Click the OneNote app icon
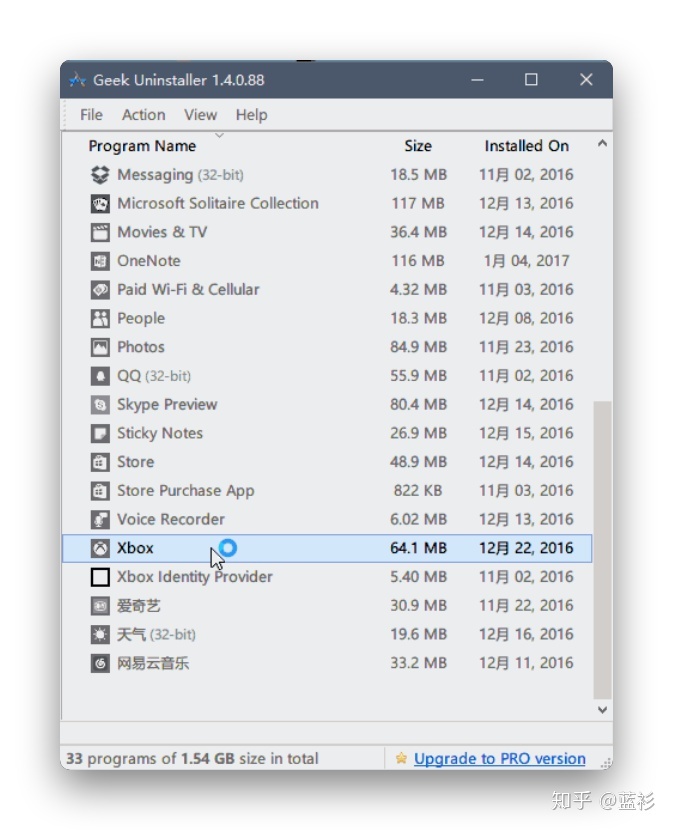The width and height of the screenshot is (673, 830). point(100,261)
